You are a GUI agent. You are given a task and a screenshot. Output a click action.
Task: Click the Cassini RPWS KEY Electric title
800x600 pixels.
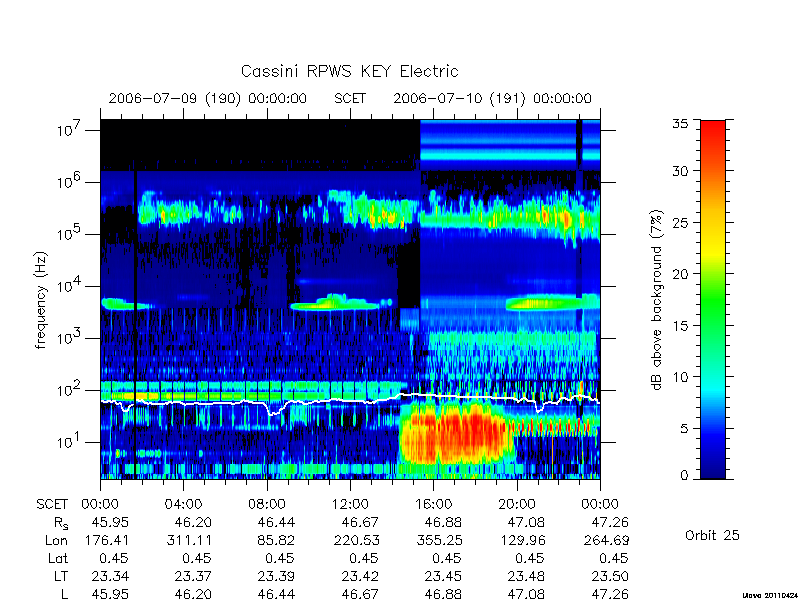pos(349,71)
